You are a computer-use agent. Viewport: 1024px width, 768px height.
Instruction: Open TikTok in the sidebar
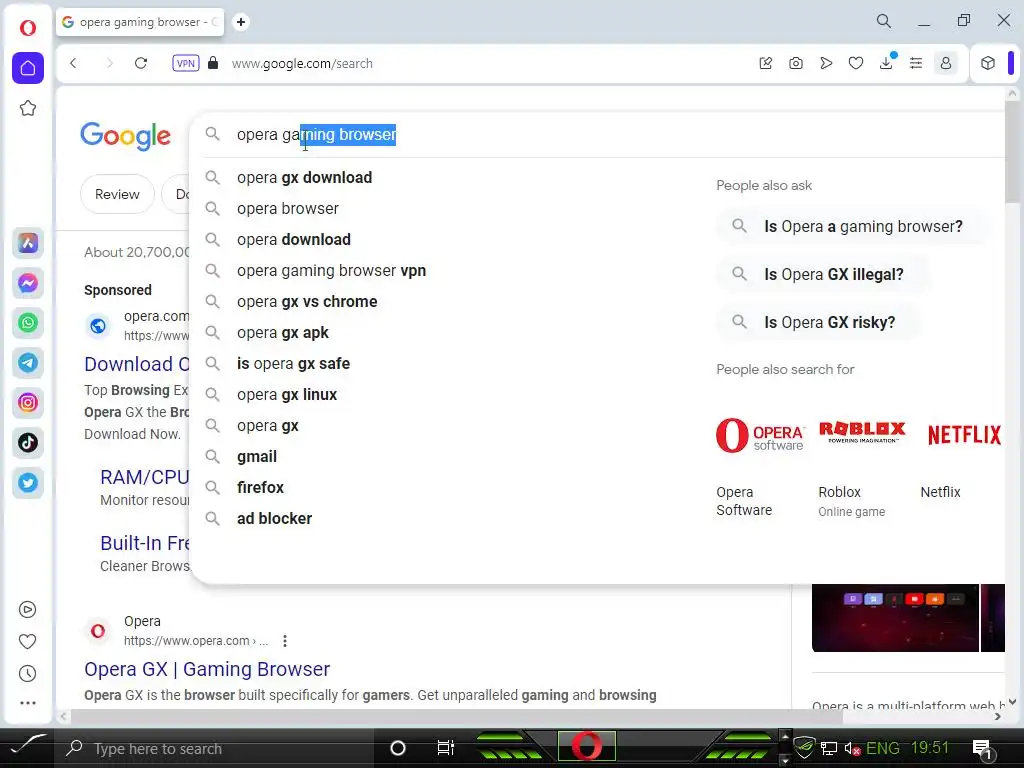coord(27,443)
